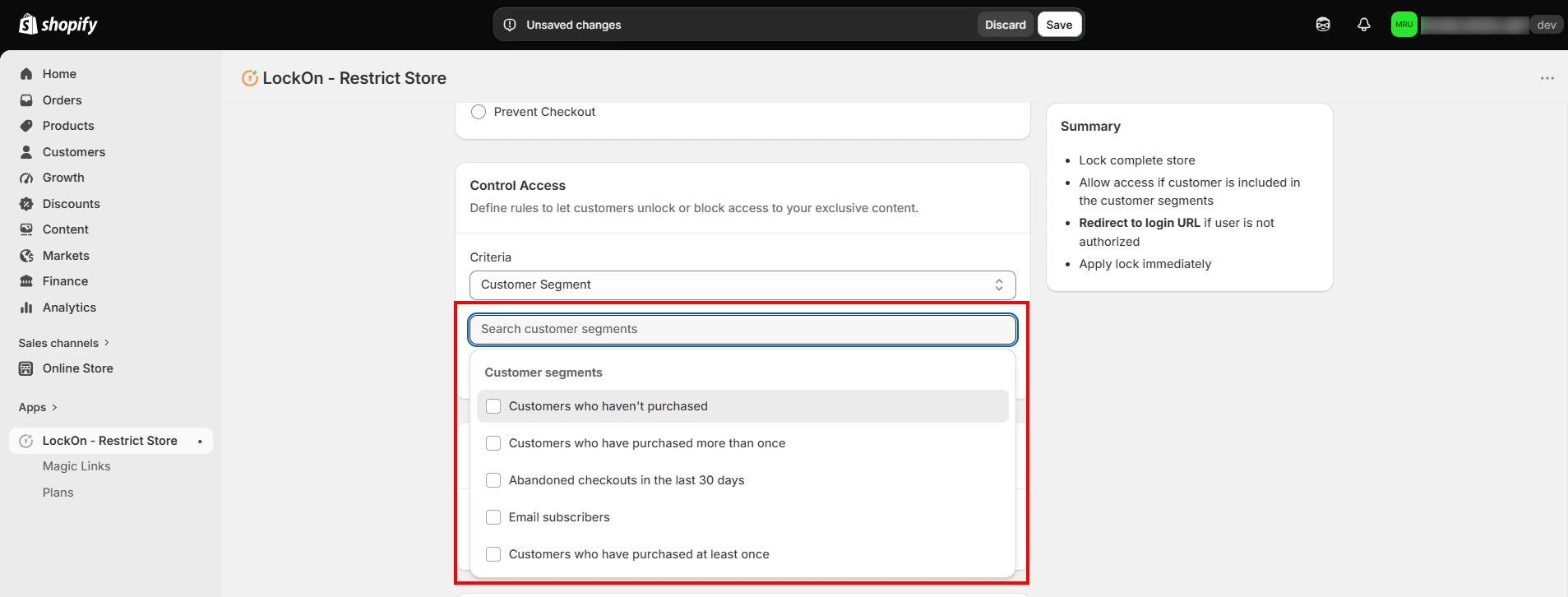Open Online Store in sidebar
The image size is (1568, 597).
click(x=78, y=368)
